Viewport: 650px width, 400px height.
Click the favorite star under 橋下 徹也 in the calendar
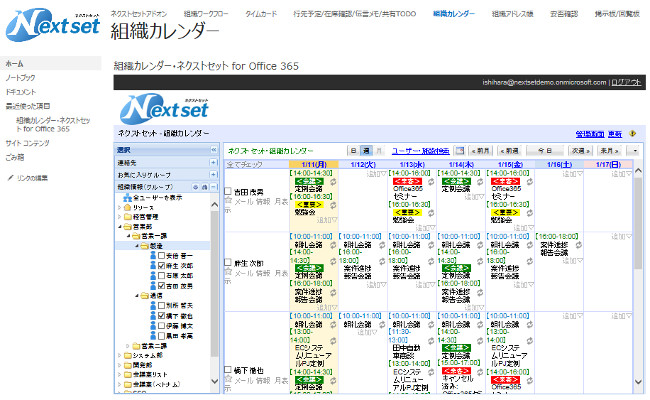click(x=228, y=379)
